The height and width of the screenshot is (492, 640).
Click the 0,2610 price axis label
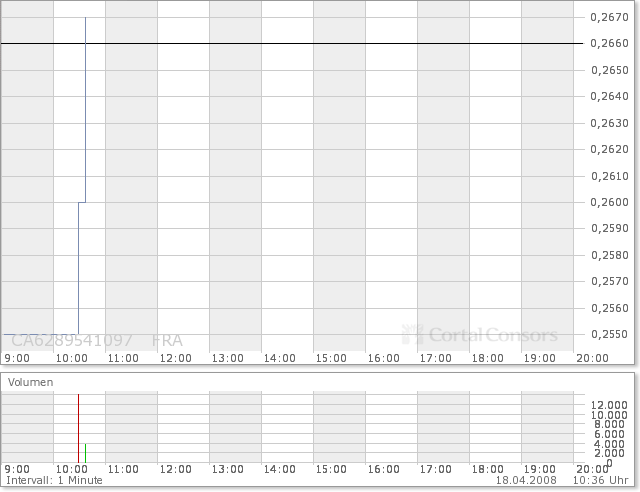click(606, 176)
